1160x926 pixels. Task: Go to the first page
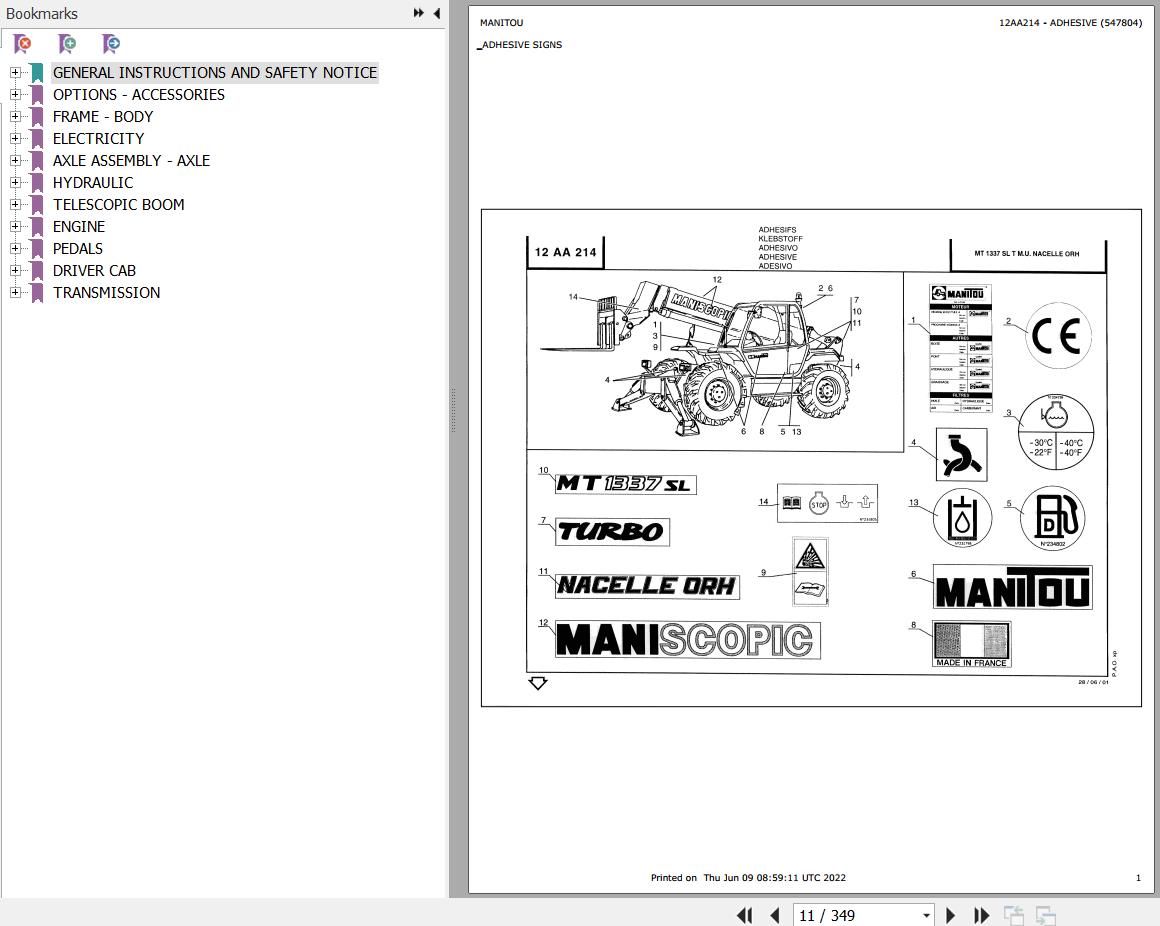click(x=745, y=916)
